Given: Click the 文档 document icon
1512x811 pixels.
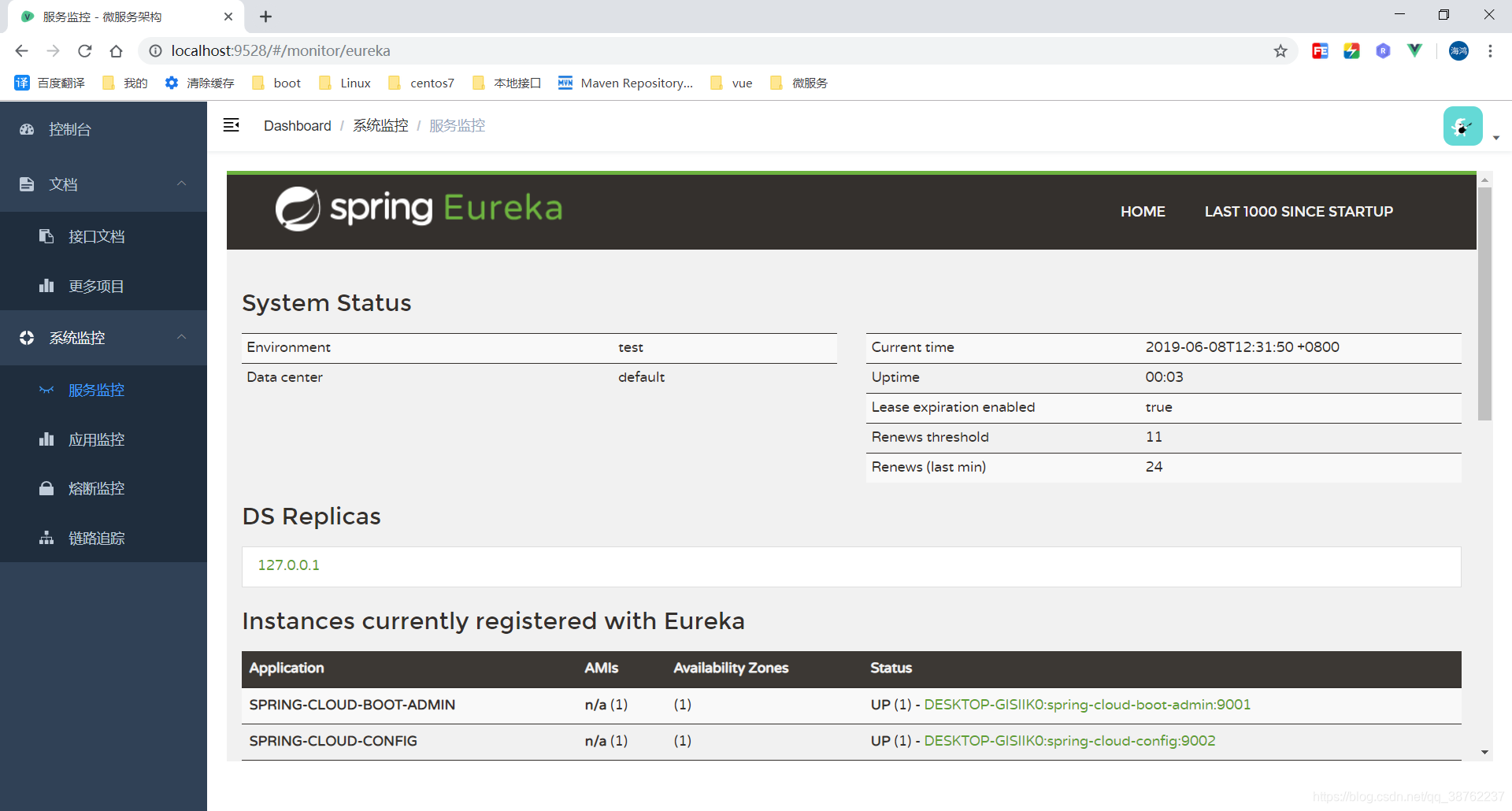Looking at the screenshot, I should (27, 184).
